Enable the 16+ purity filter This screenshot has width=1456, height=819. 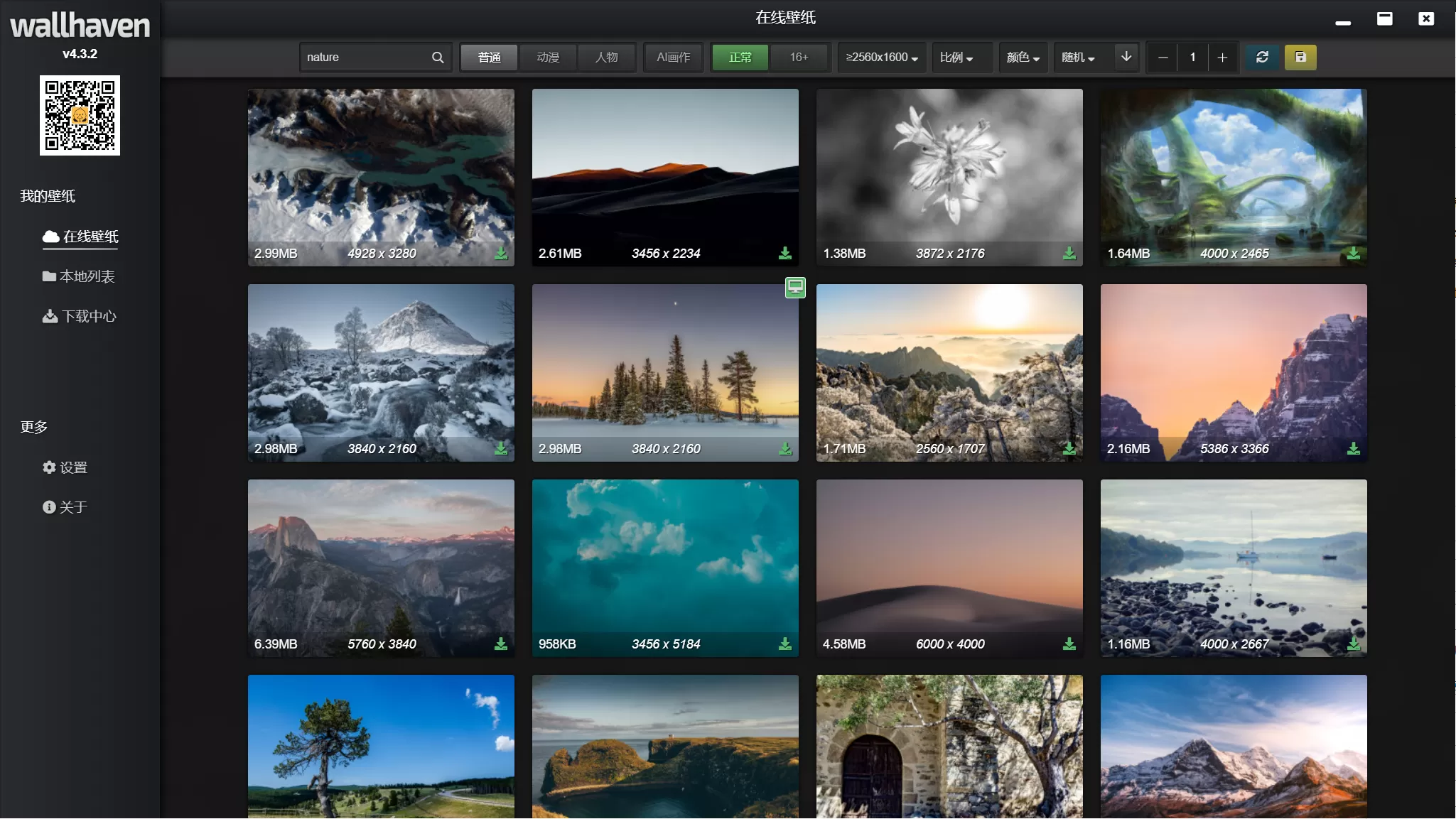(x=799, y=58)
